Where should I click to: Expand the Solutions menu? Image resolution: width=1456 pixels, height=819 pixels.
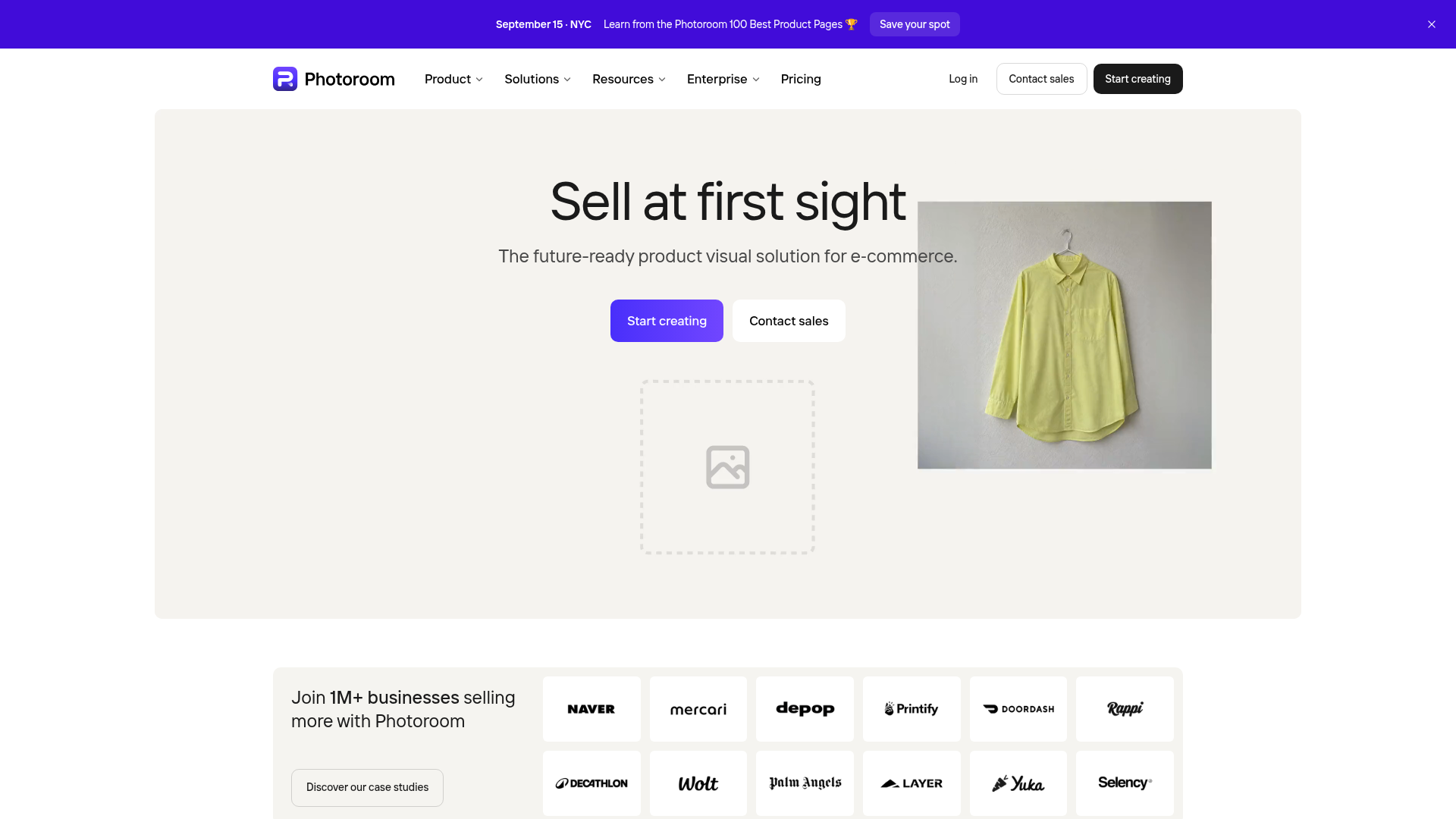click(x=538, y=79)
